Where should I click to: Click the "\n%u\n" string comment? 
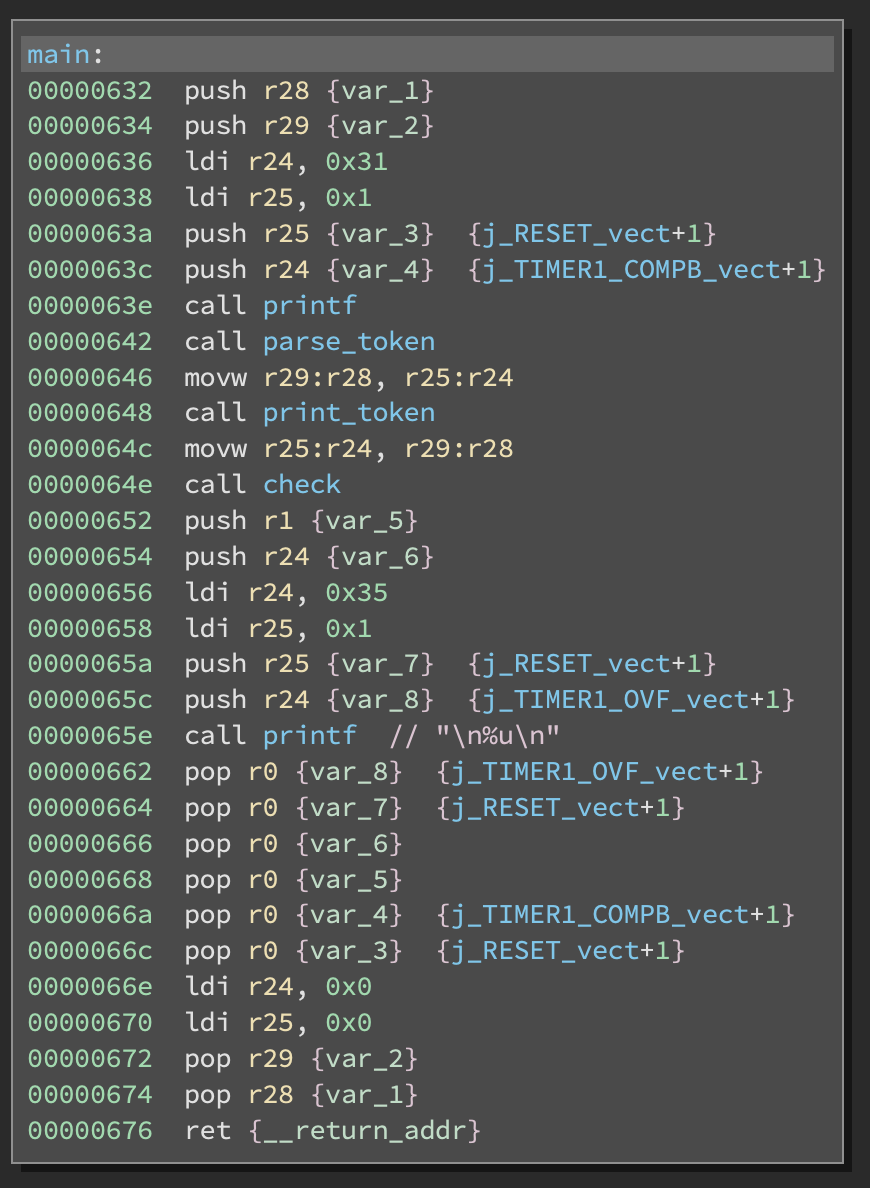coord(497,736)
